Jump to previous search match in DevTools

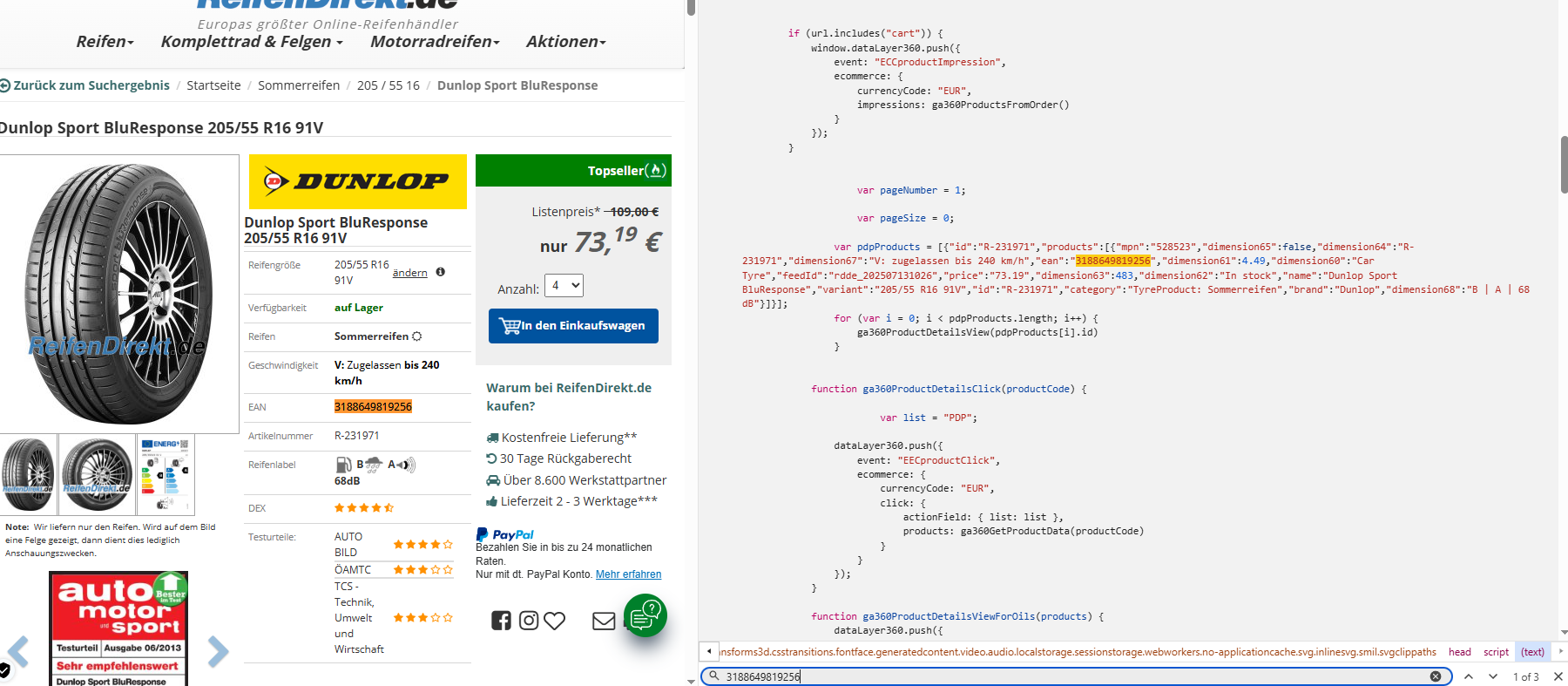1469,676
